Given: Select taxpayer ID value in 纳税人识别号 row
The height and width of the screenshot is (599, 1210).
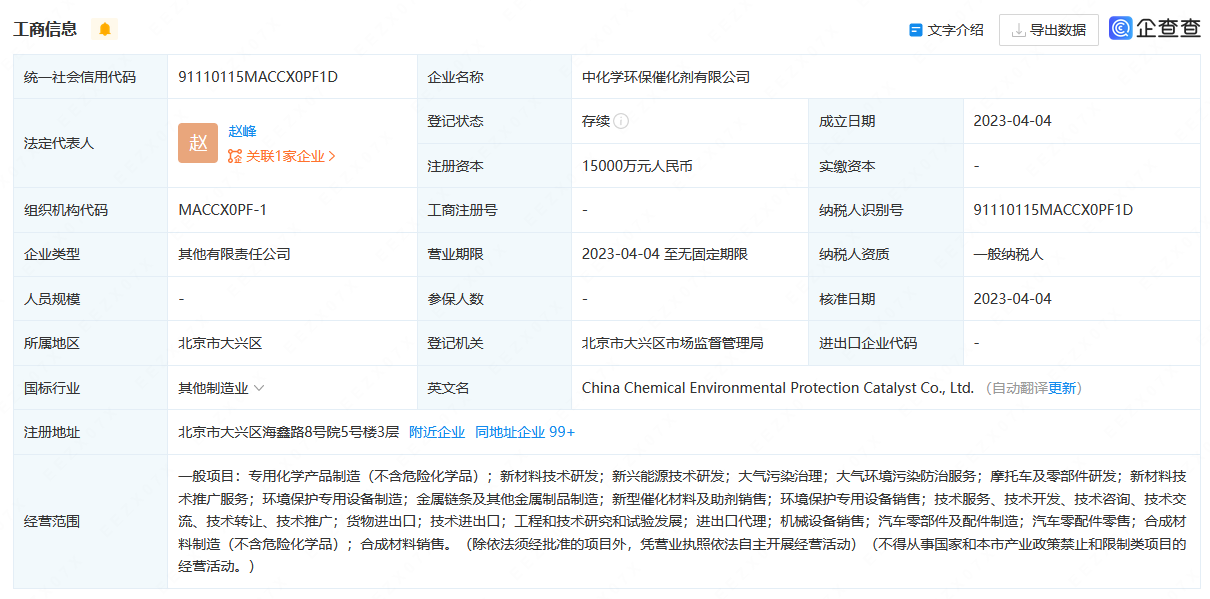Looking at the screenshot, I should tap(1053, 210).
